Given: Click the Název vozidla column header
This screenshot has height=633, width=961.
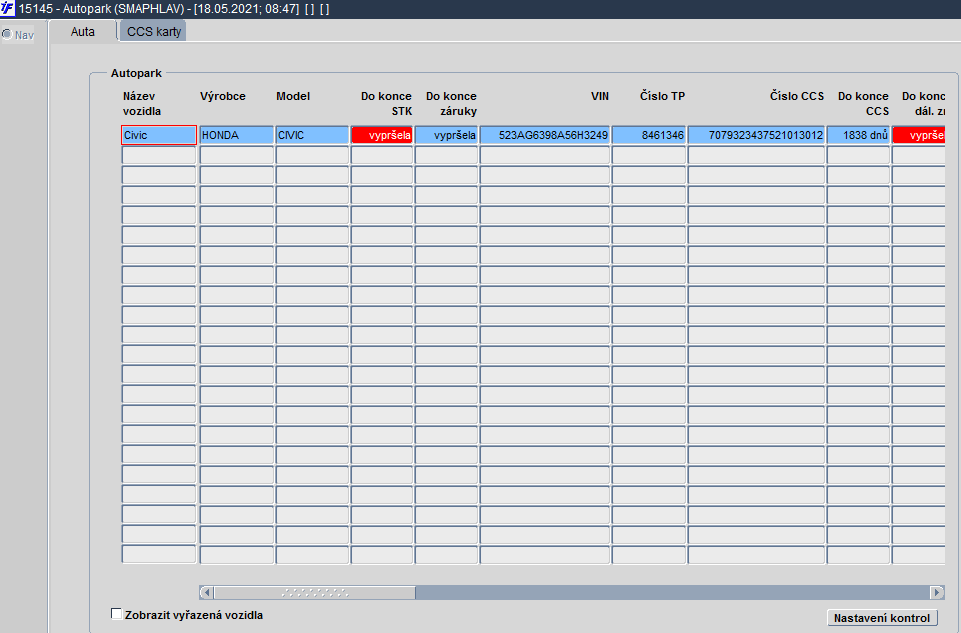Looking at the screenshot, I should pos(142,104).
